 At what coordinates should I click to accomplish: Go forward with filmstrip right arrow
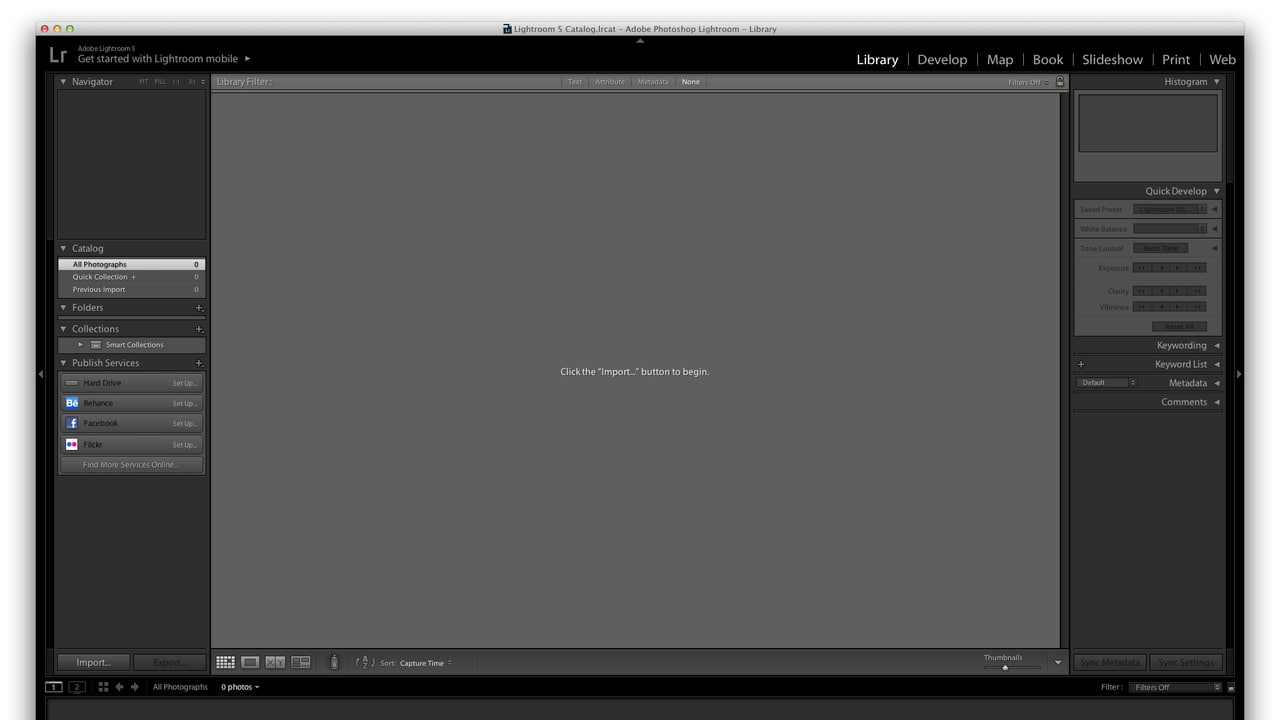point(135,687)
